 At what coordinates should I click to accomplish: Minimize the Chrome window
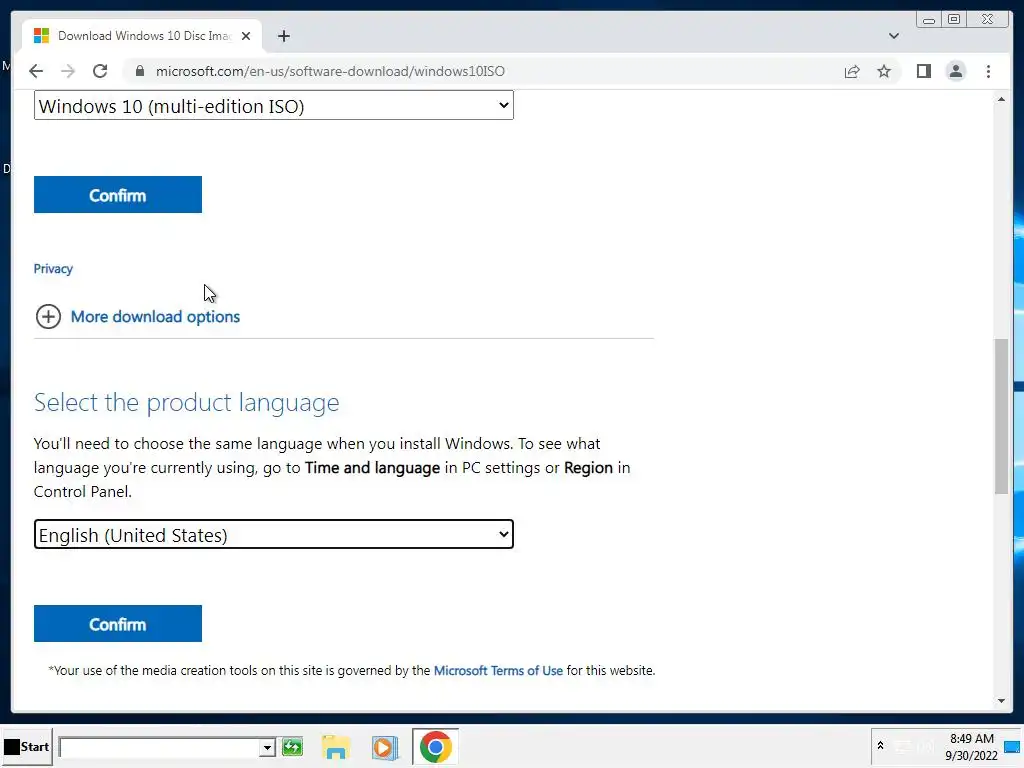point(928,20)
